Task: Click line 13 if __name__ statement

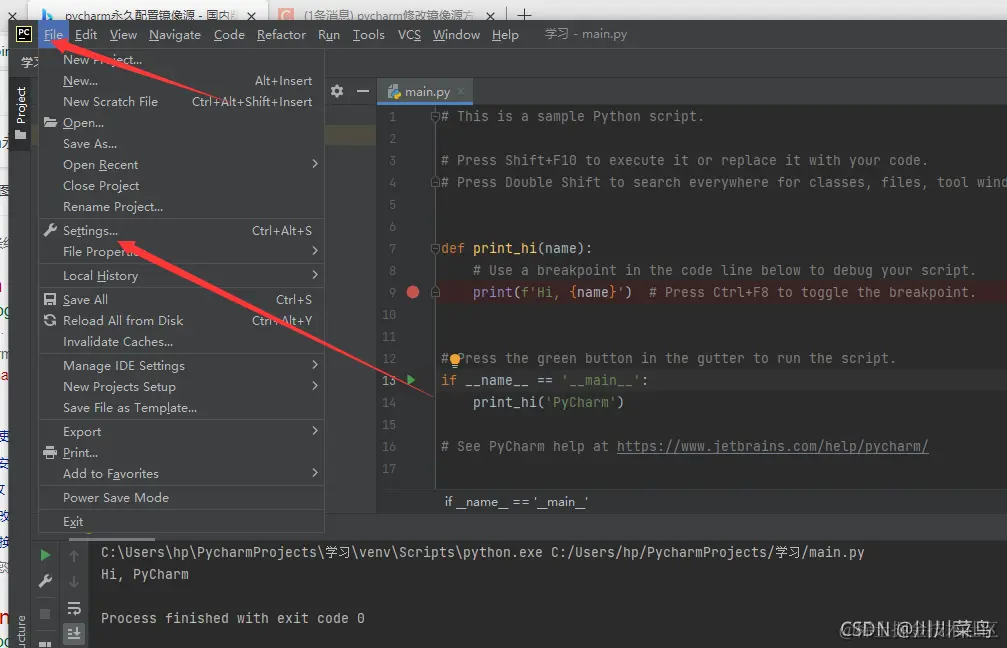Action: click(x=545, y=380)
